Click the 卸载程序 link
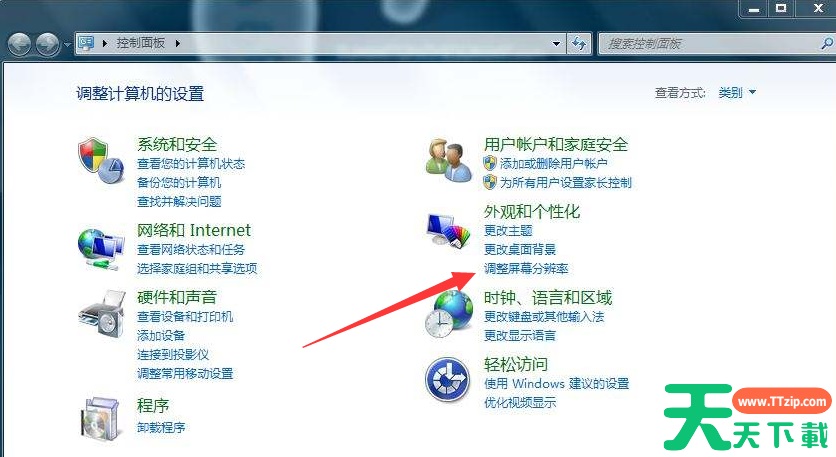 coord(161,427)
